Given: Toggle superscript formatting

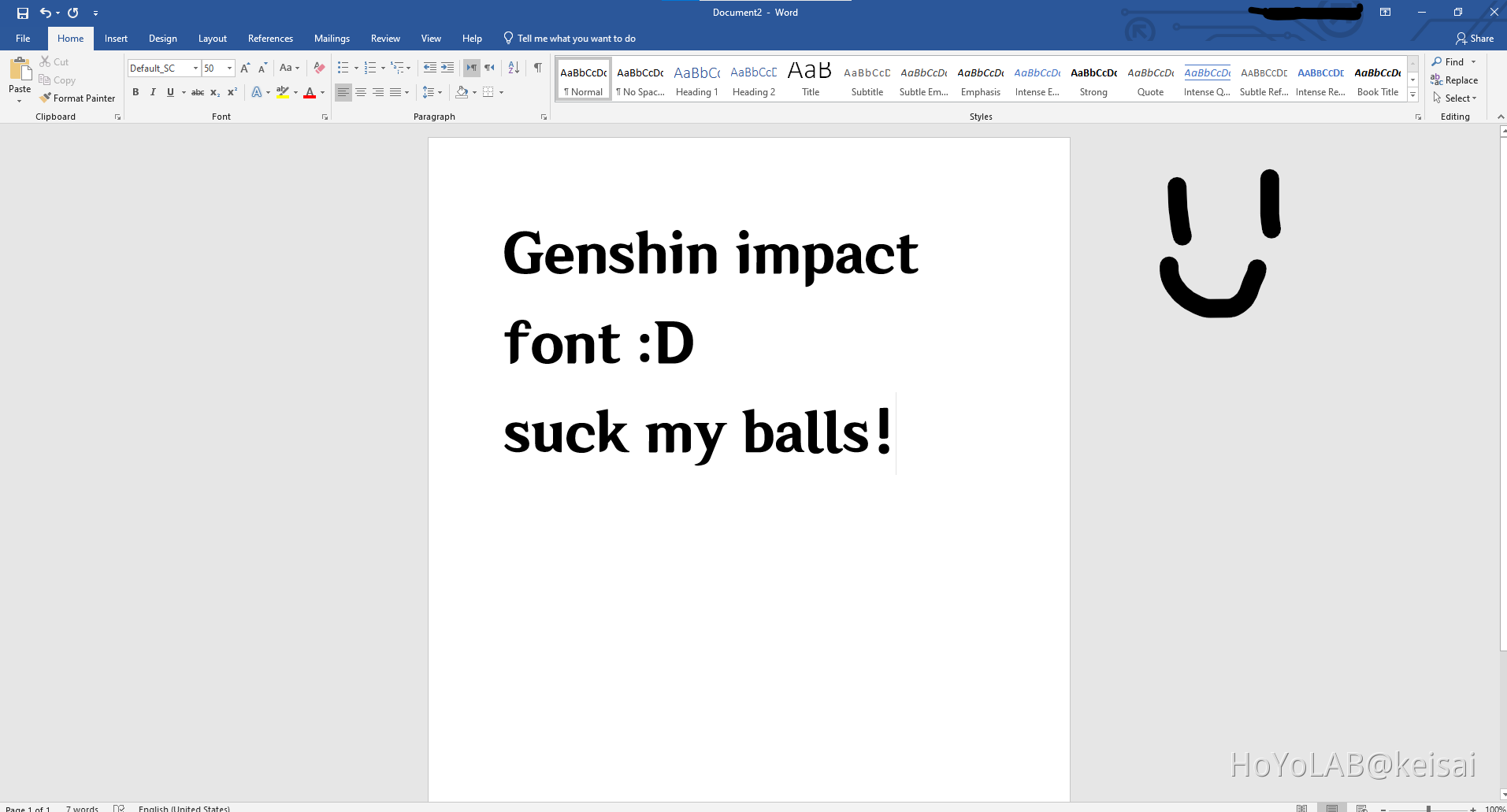Looking at the screenshot, I should point(231,92).
